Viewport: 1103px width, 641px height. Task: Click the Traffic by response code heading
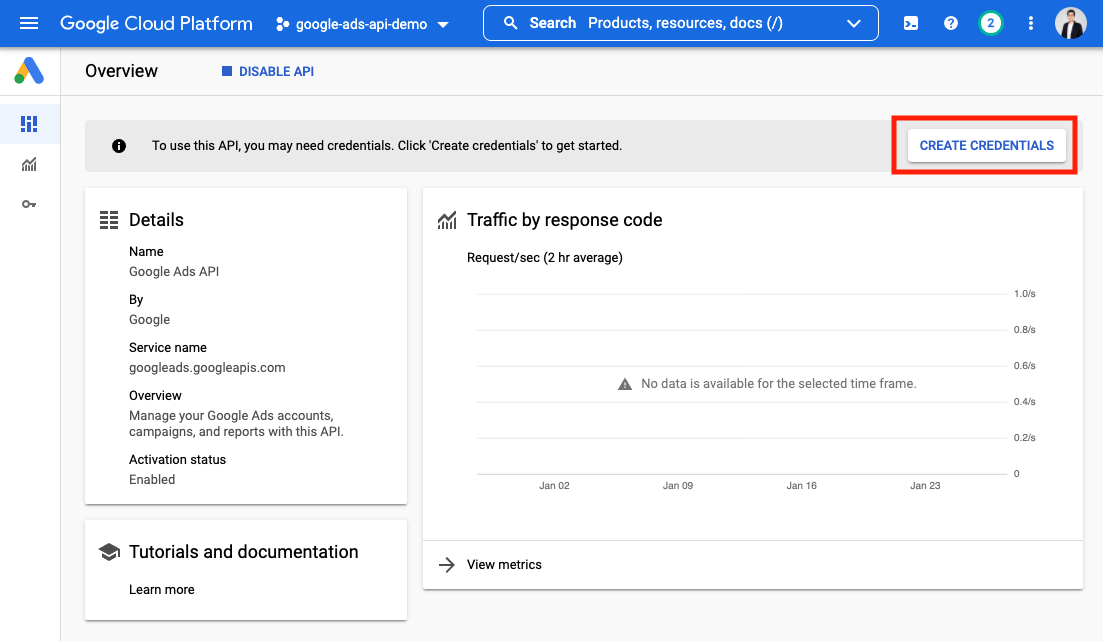click(564, 220)
